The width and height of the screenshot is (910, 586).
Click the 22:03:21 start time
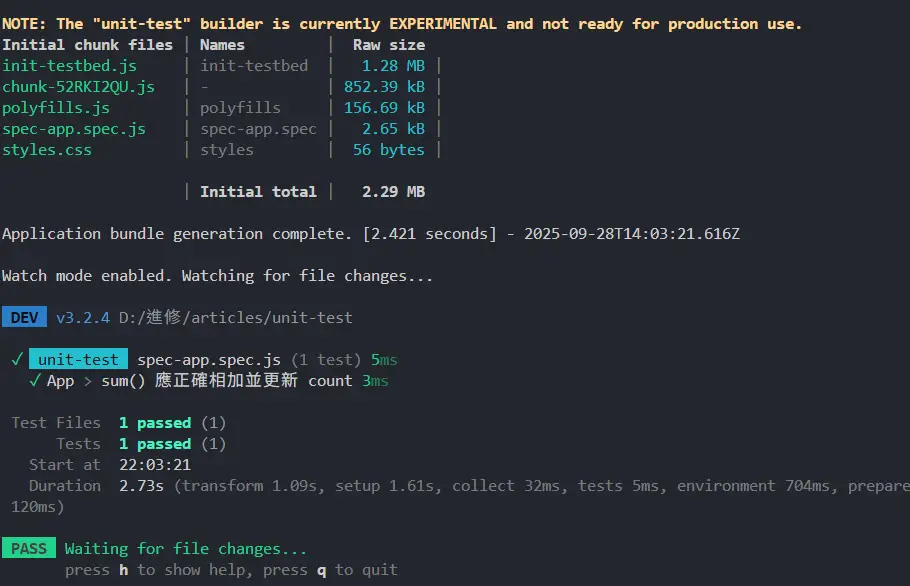point(155,465)
